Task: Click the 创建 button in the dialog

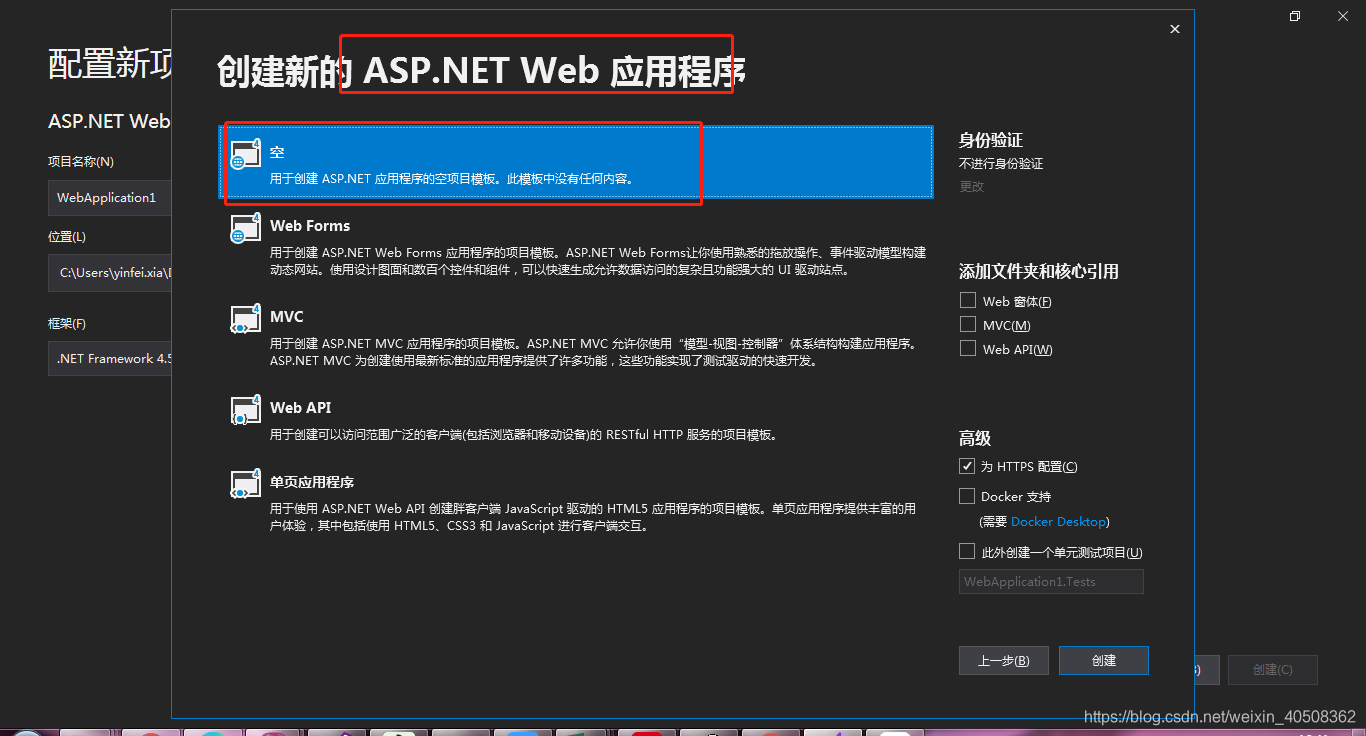Action: click(1104, 660)
